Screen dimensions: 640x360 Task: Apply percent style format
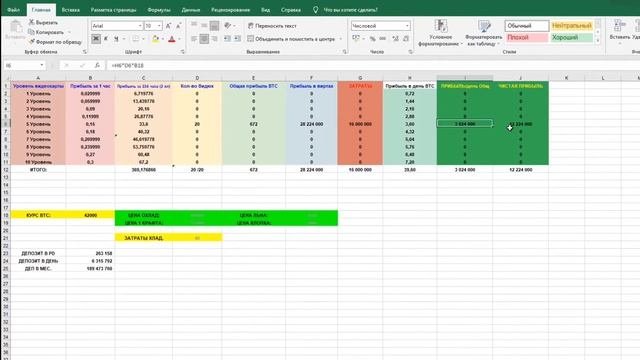click(373, 39)
